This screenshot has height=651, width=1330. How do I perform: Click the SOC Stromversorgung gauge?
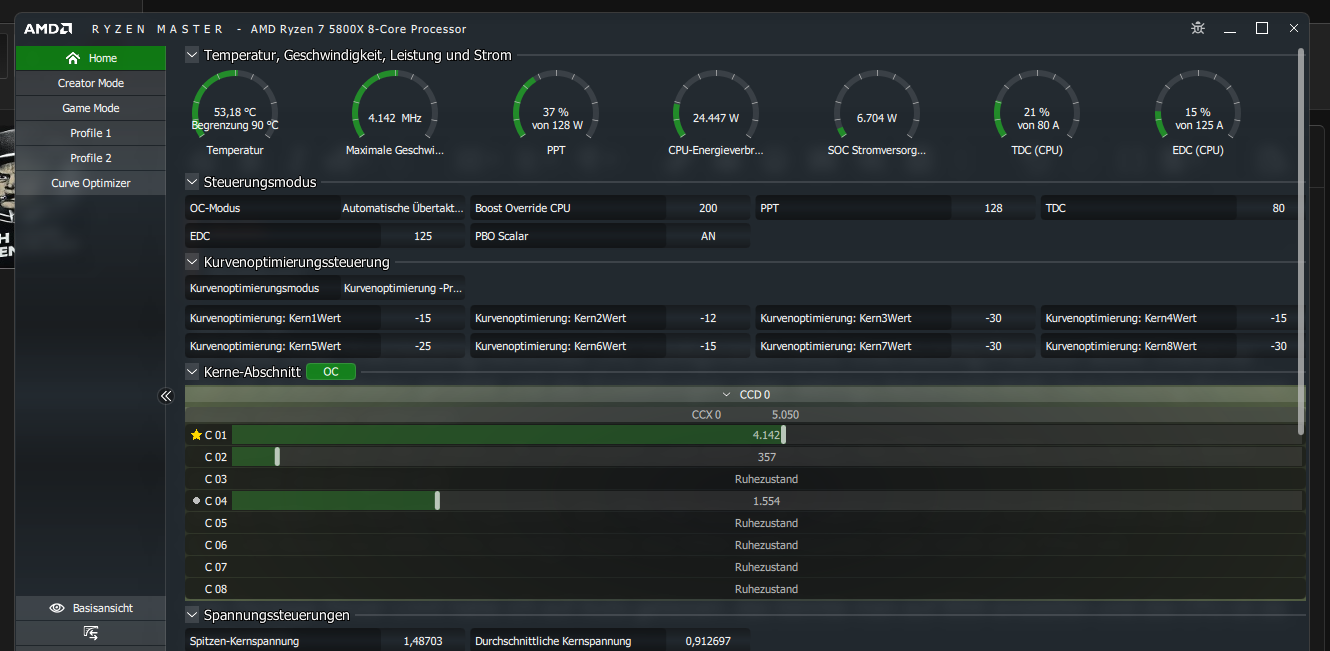point(877,114)
